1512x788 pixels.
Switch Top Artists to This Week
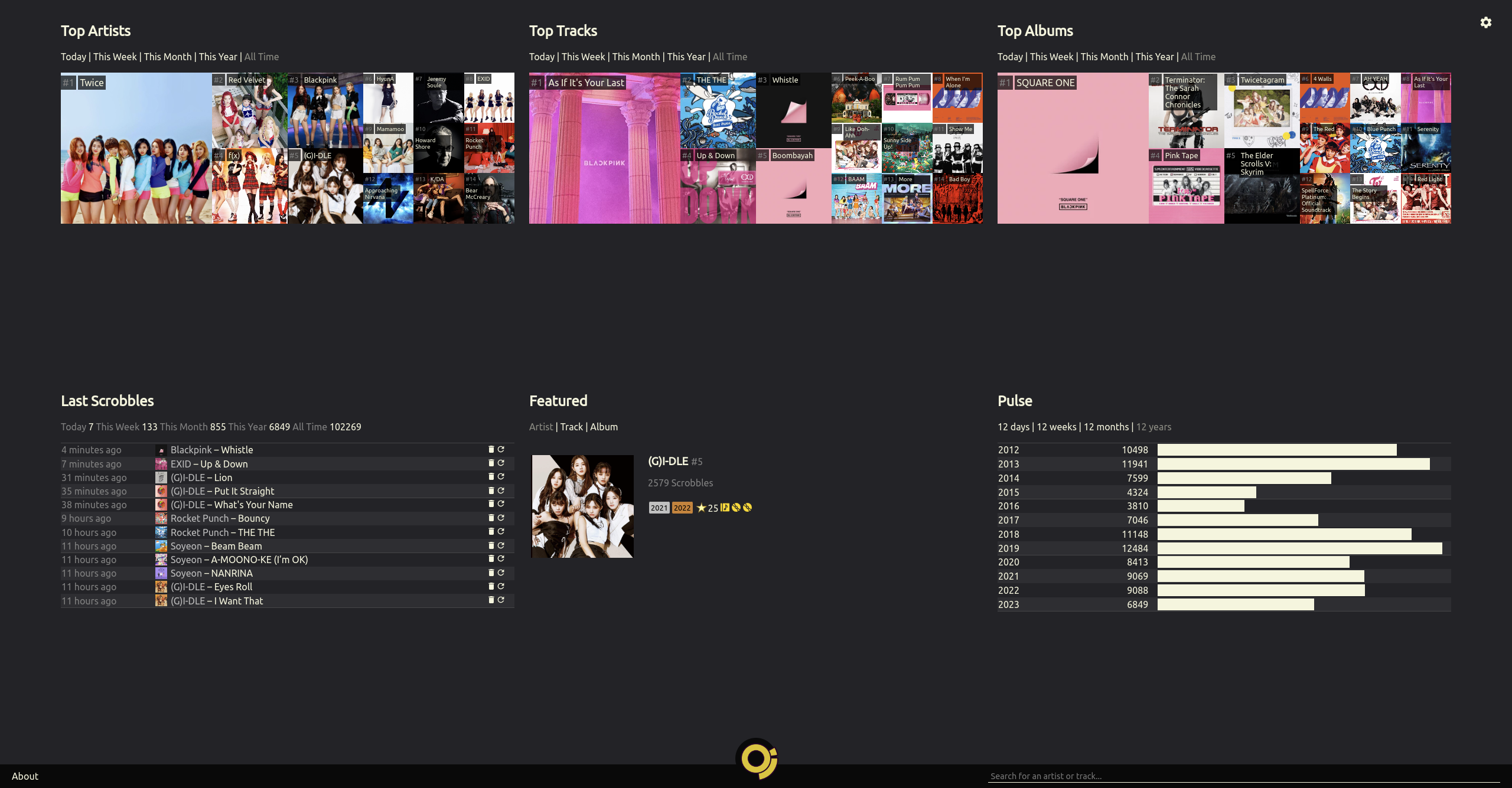[x=115, y=57]
